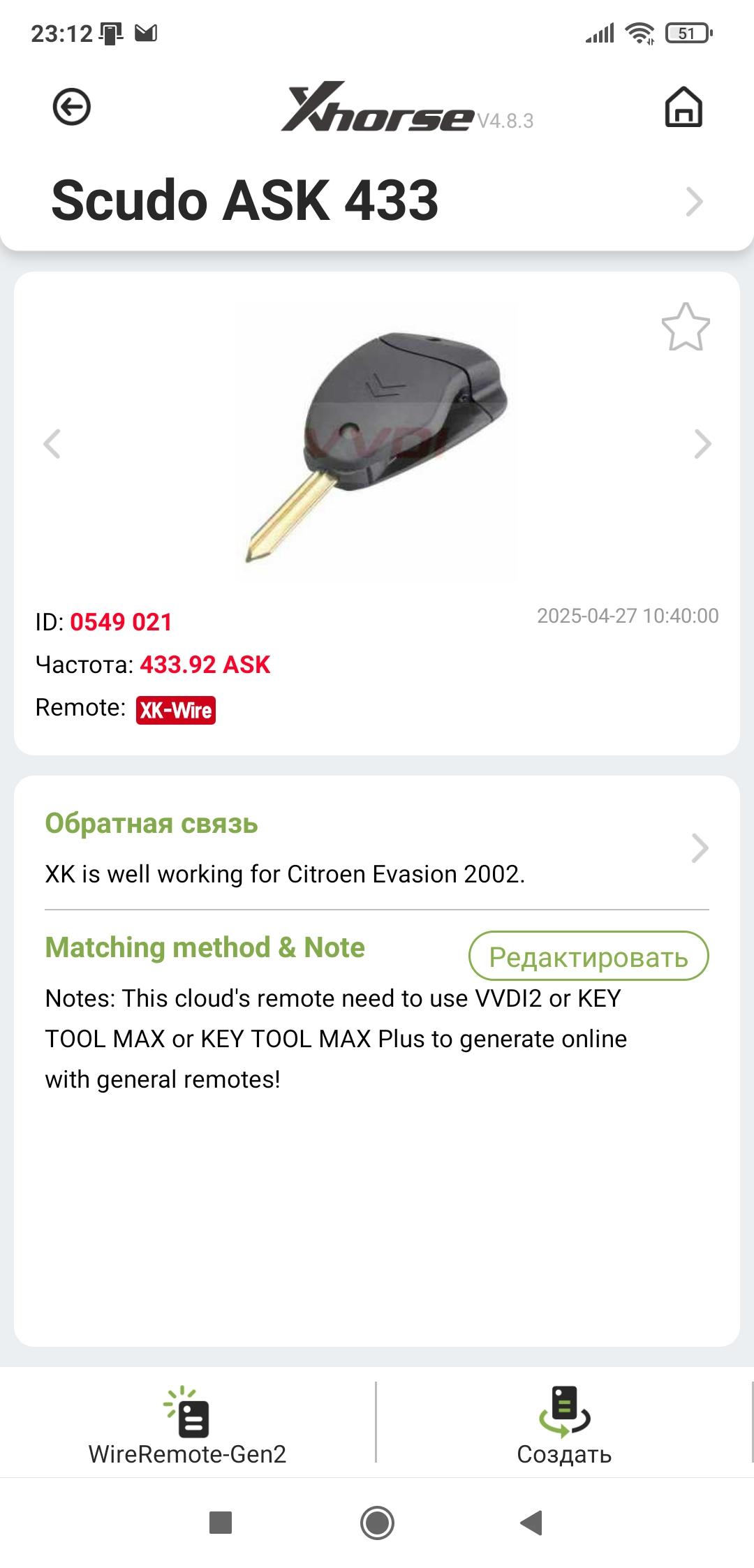Tap the 433.92 ASK frequency value

(205, 665)
